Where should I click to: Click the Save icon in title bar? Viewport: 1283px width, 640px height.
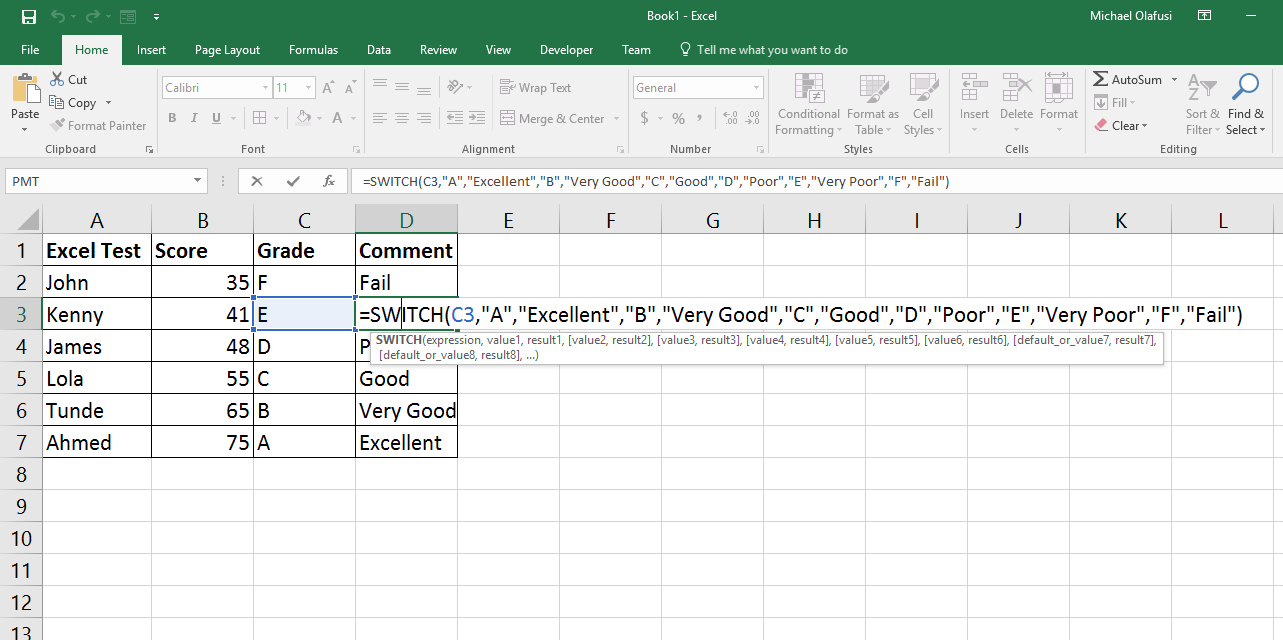point(28,16)
